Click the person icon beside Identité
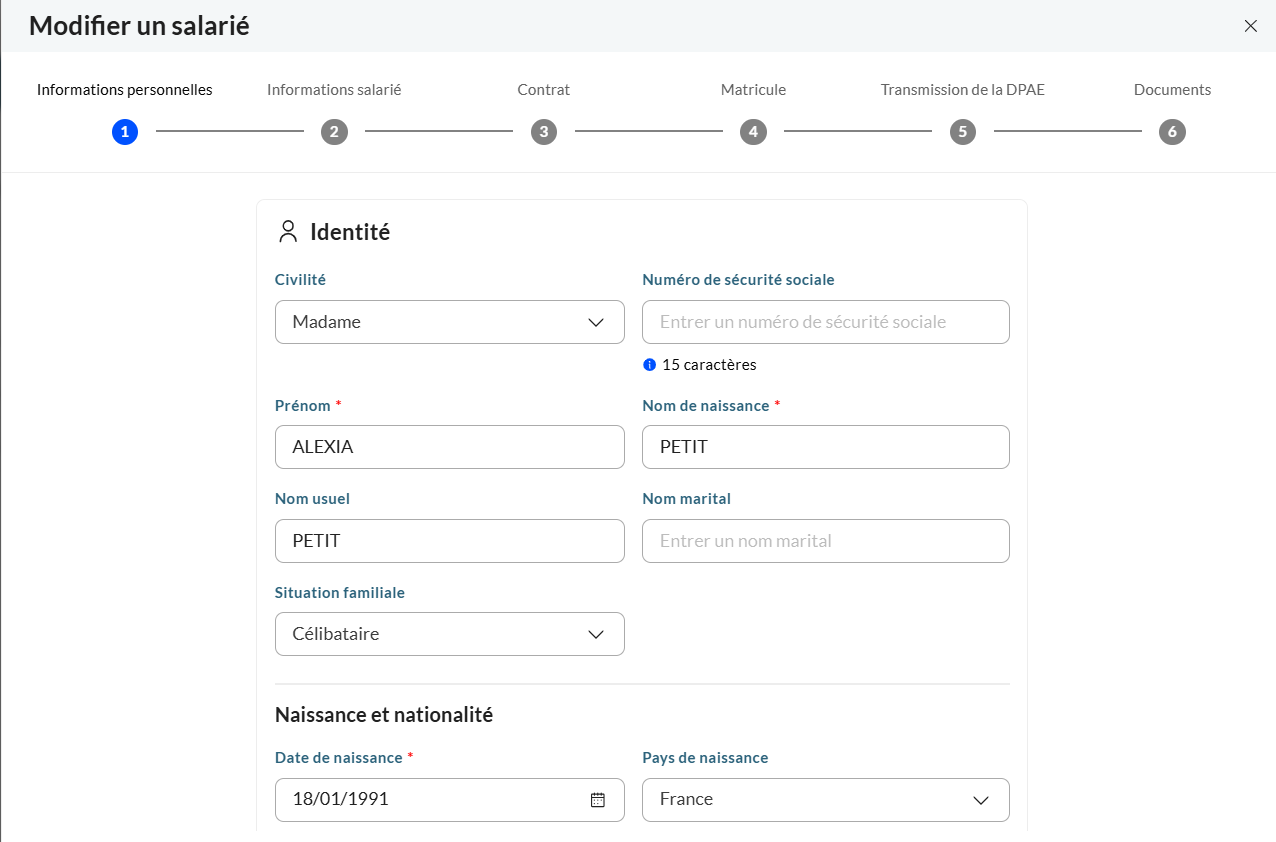The image size is (1276, 842). [x=288, y=232]
